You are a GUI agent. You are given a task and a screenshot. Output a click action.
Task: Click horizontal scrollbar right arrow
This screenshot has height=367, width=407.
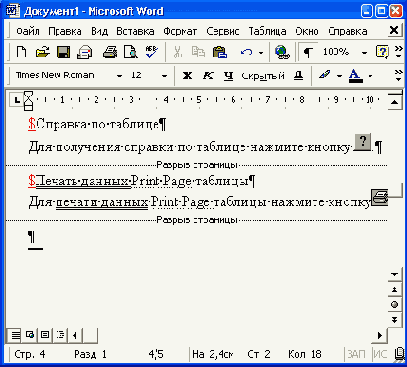pyautogui.click(x=379, y=335)
